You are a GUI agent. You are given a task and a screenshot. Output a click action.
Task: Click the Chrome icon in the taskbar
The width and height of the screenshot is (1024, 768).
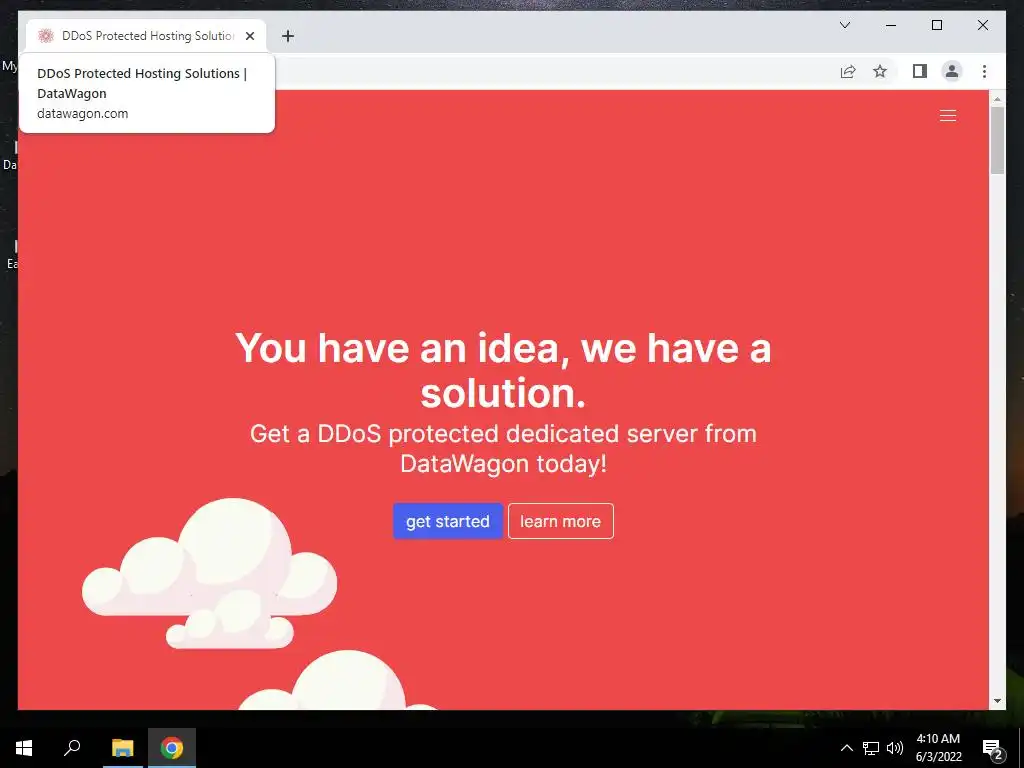(172, 748)
